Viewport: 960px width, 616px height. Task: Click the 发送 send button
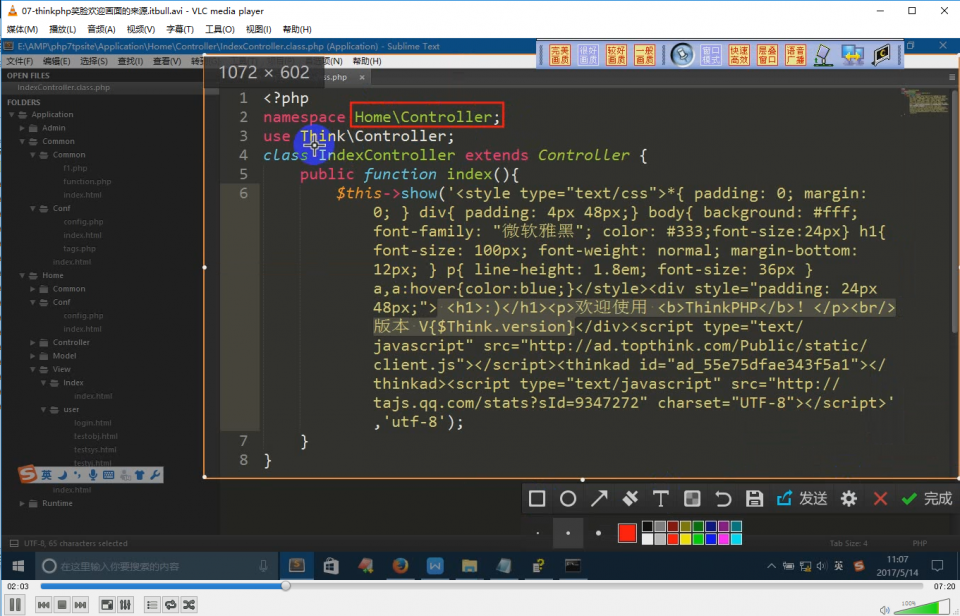[x=802, y=498]
